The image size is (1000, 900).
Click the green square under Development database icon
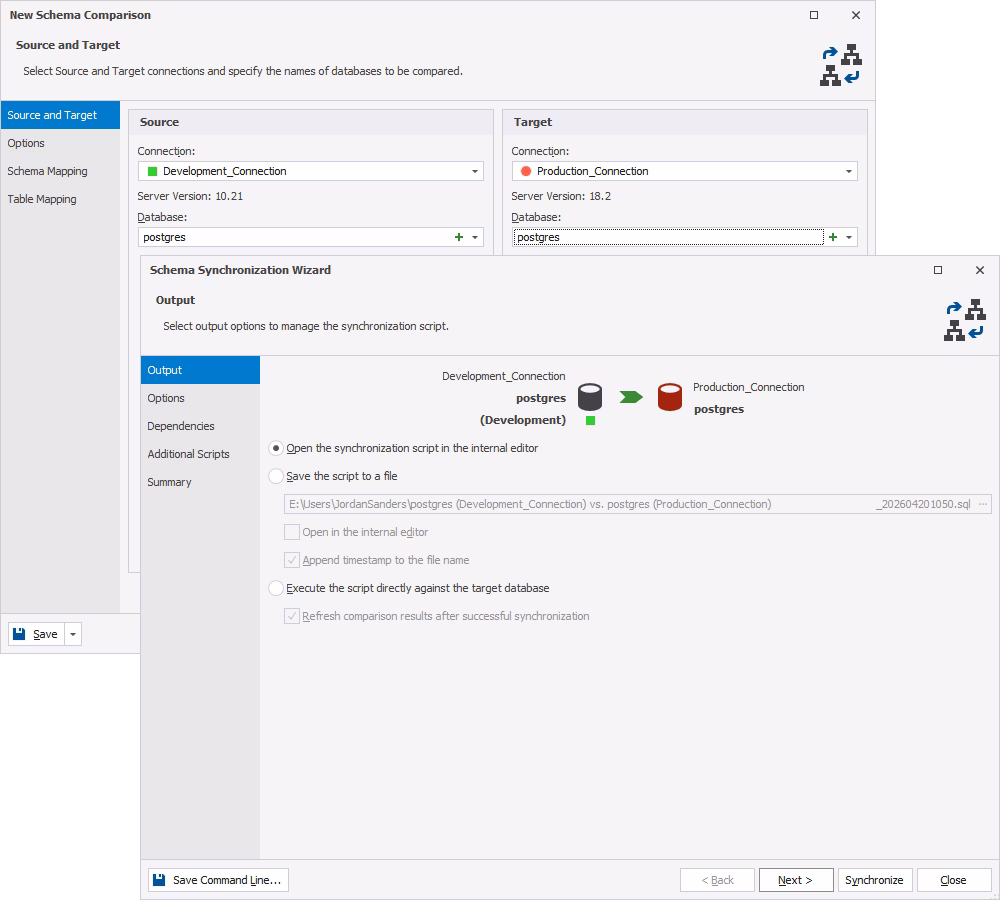591,420
